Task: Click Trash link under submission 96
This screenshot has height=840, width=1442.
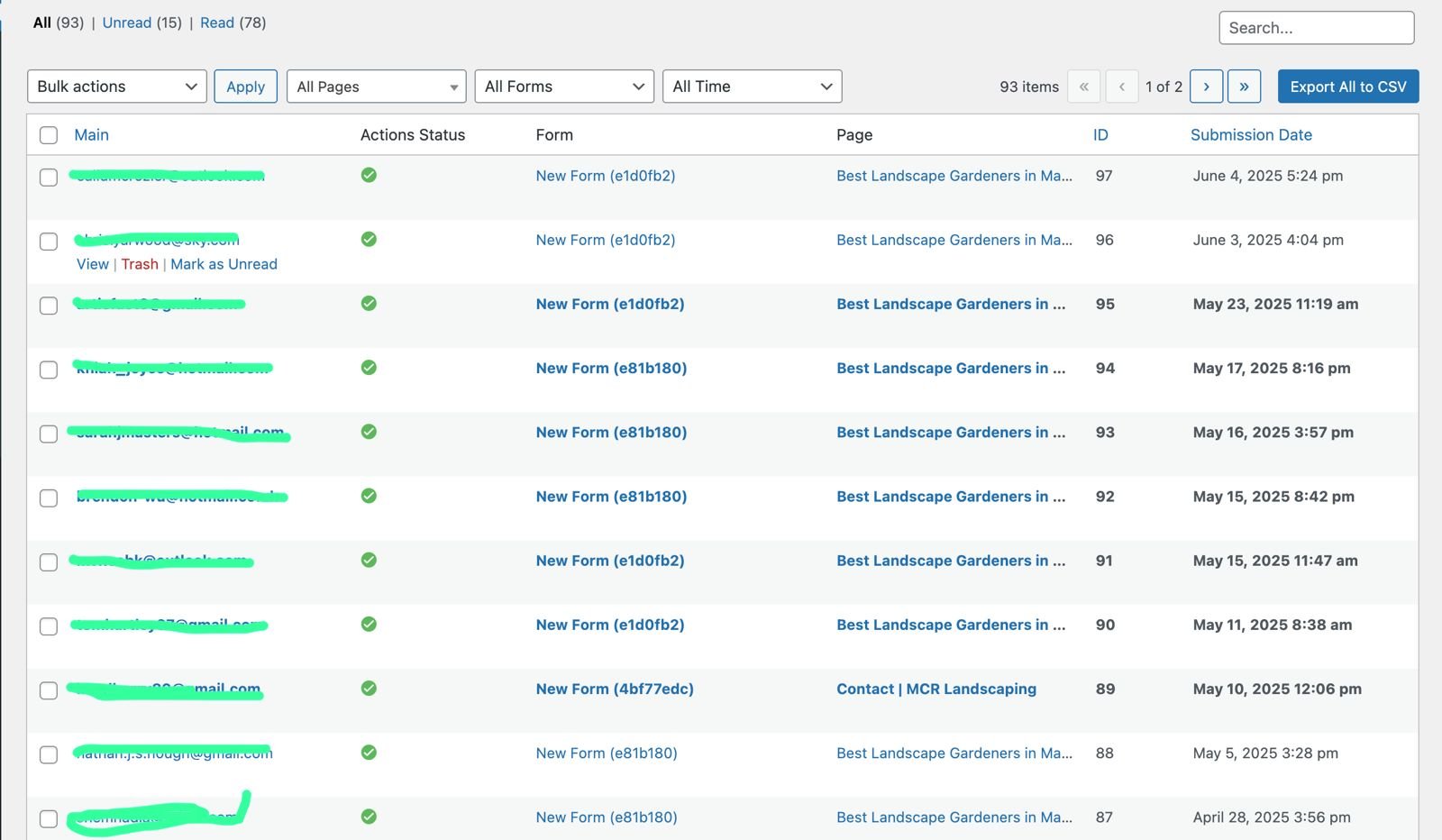Action: [140, 264]
